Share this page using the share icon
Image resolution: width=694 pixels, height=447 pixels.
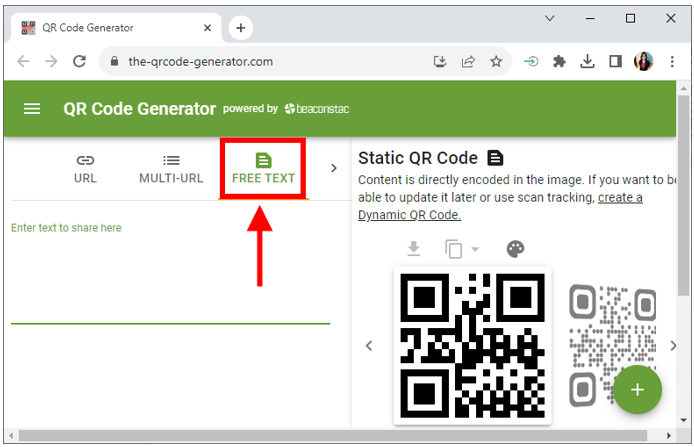(468, 61)
